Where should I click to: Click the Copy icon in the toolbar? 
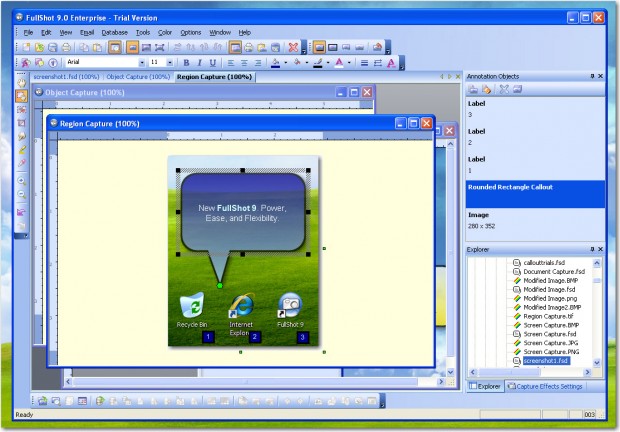(84, 47)
